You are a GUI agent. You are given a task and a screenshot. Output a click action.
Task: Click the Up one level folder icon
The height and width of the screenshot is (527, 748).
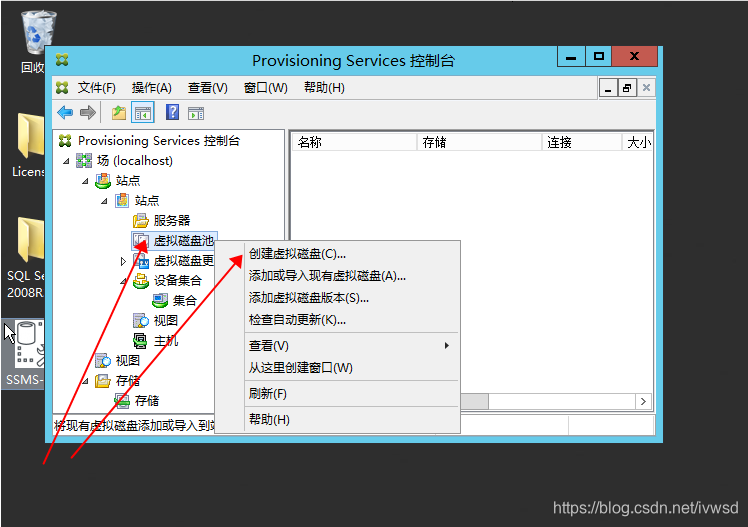point(119,113)
